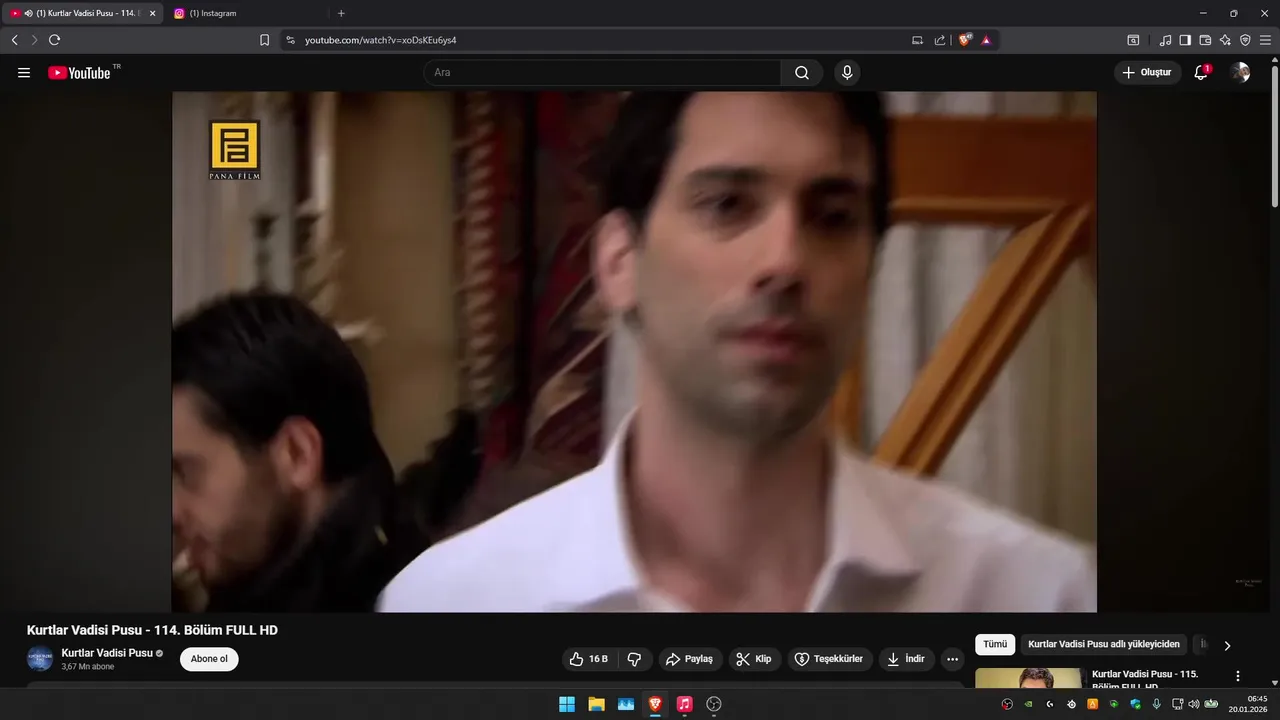The width and height of the screenshot is (1280, 720).
Task: Click the video player to pause playback
Action: (634, 352)
